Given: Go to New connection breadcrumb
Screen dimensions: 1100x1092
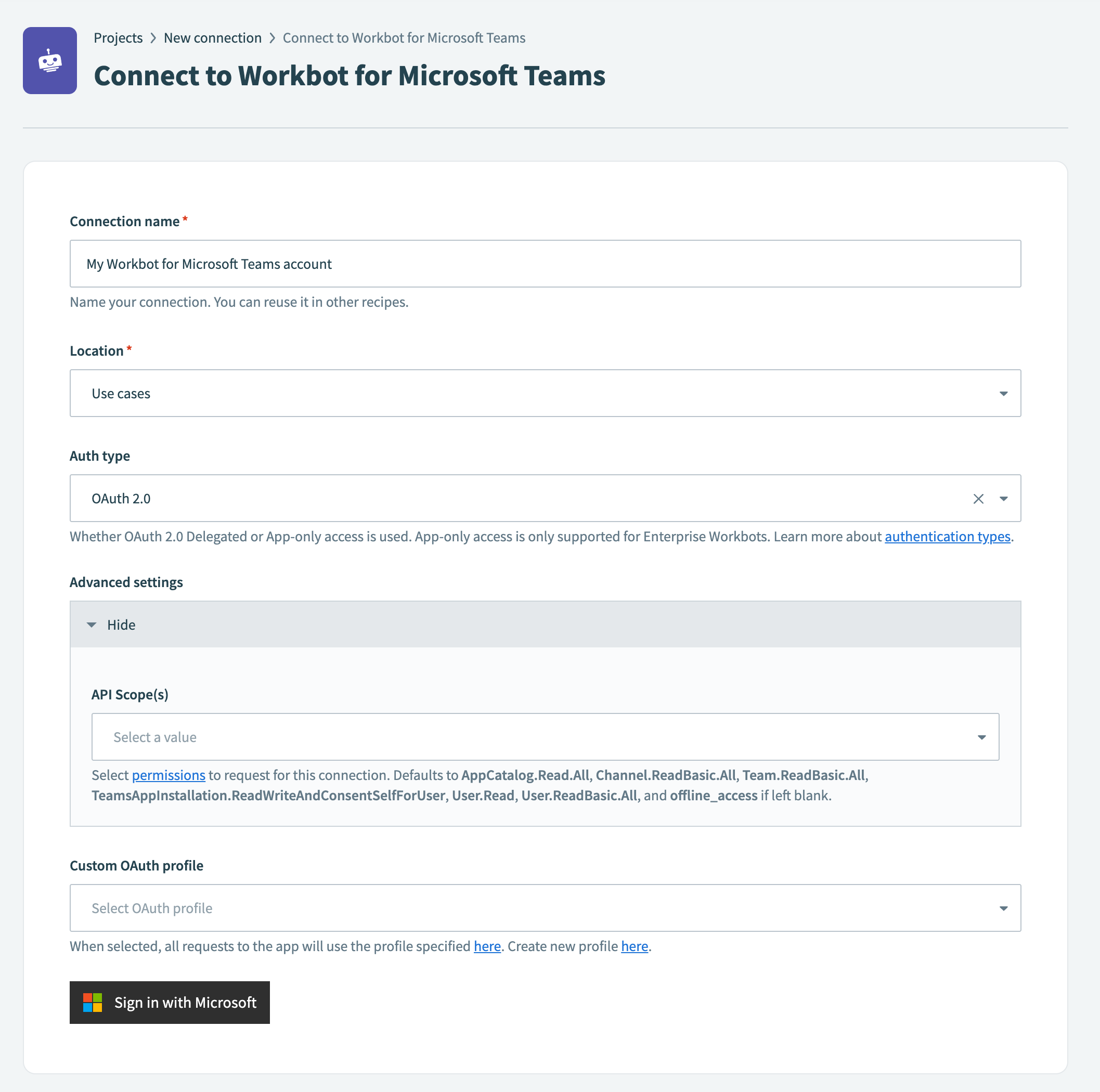Looking at the screenshot, I should point(212,37).
